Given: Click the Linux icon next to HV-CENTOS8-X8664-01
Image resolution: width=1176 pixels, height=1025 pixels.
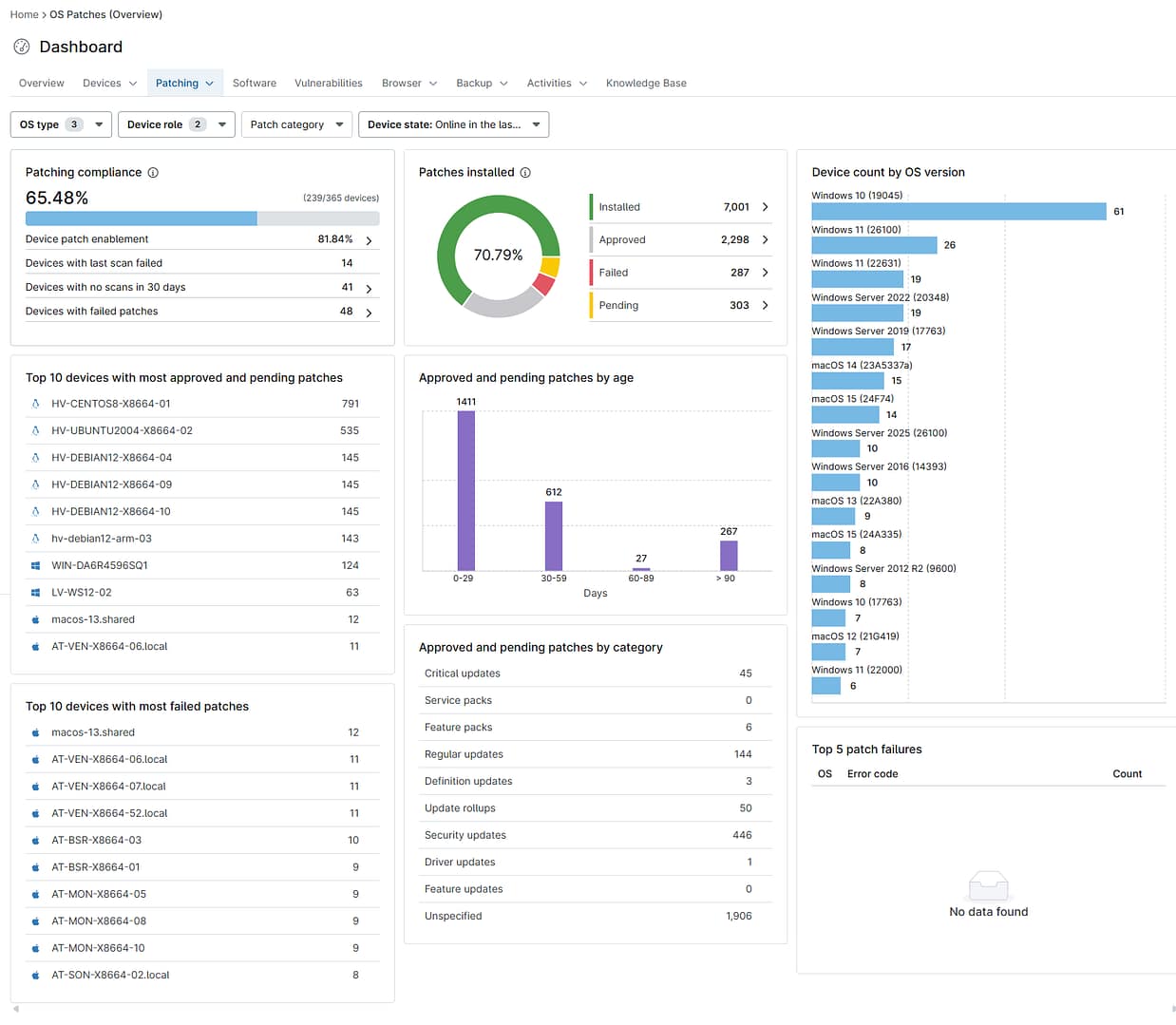Looking at the screenshot, I should [x=35, y=404].
